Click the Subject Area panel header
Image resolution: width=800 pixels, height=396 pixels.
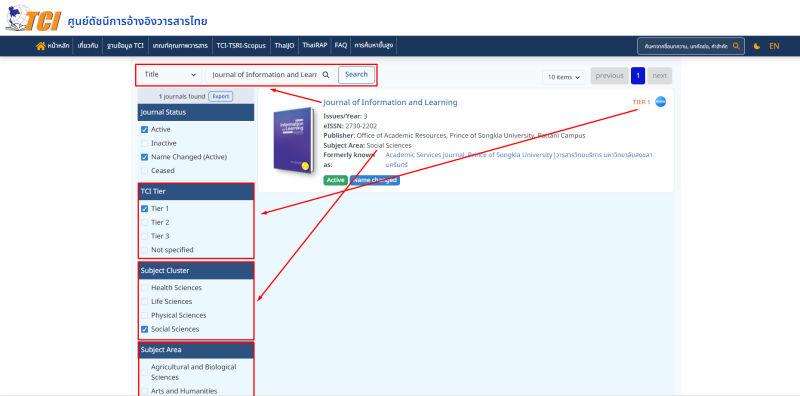click(x=196, y=350)
